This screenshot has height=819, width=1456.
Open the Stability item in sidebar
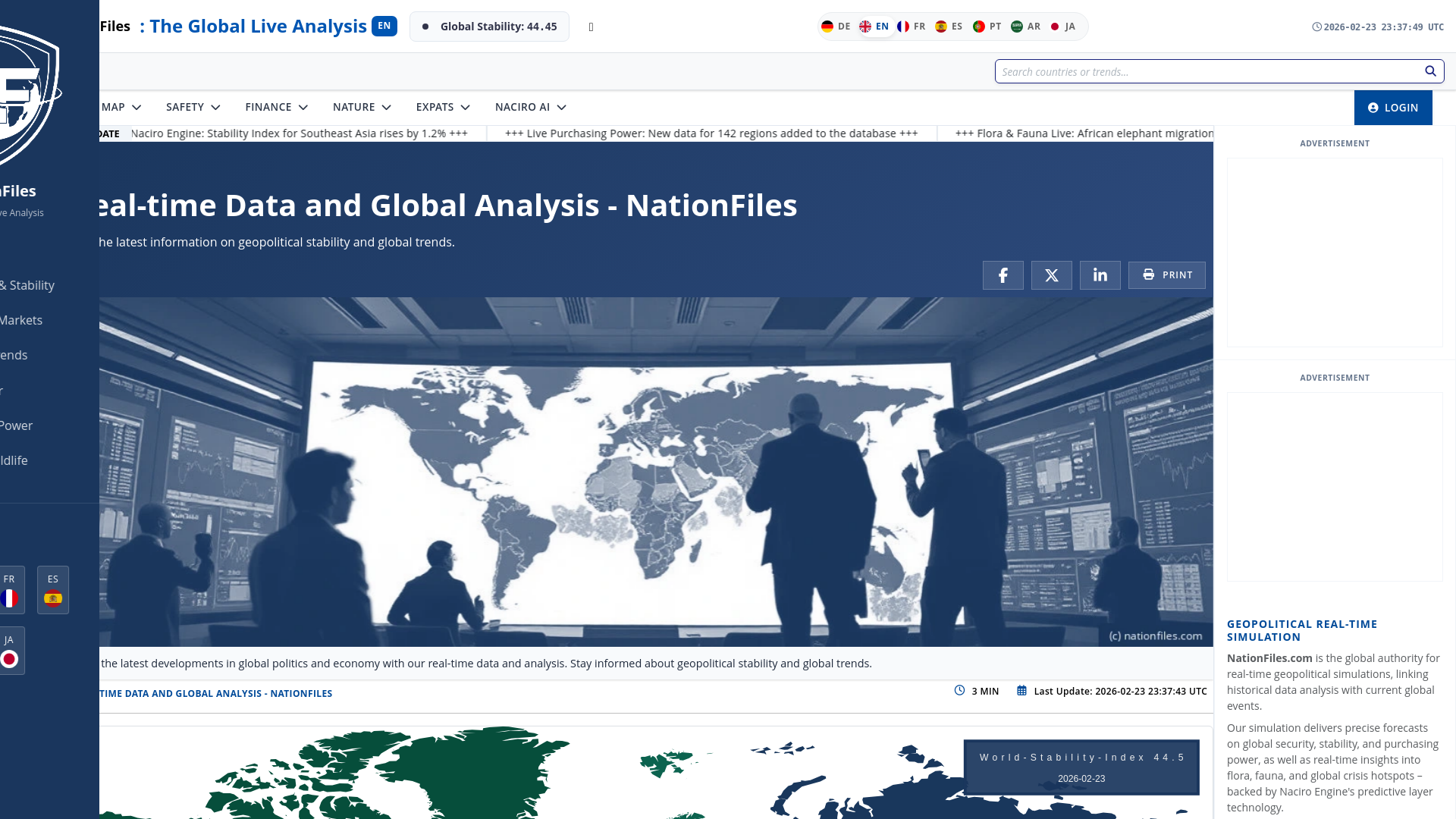pyautogui.click(x=27, y=285)
